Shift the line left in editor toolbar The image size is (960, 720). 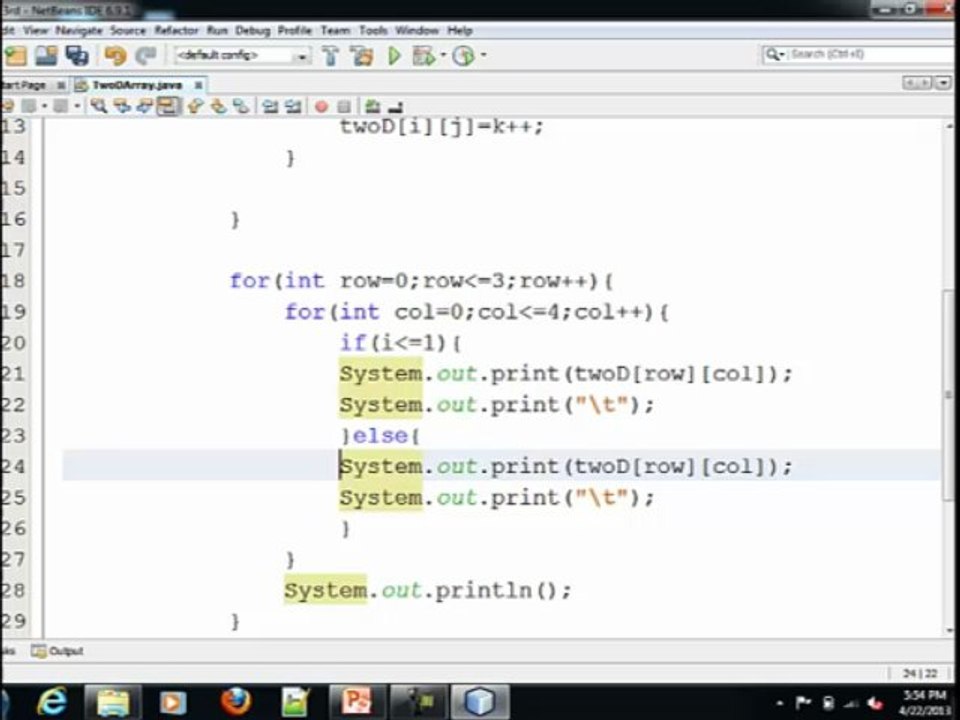click(x=270, y=106)
